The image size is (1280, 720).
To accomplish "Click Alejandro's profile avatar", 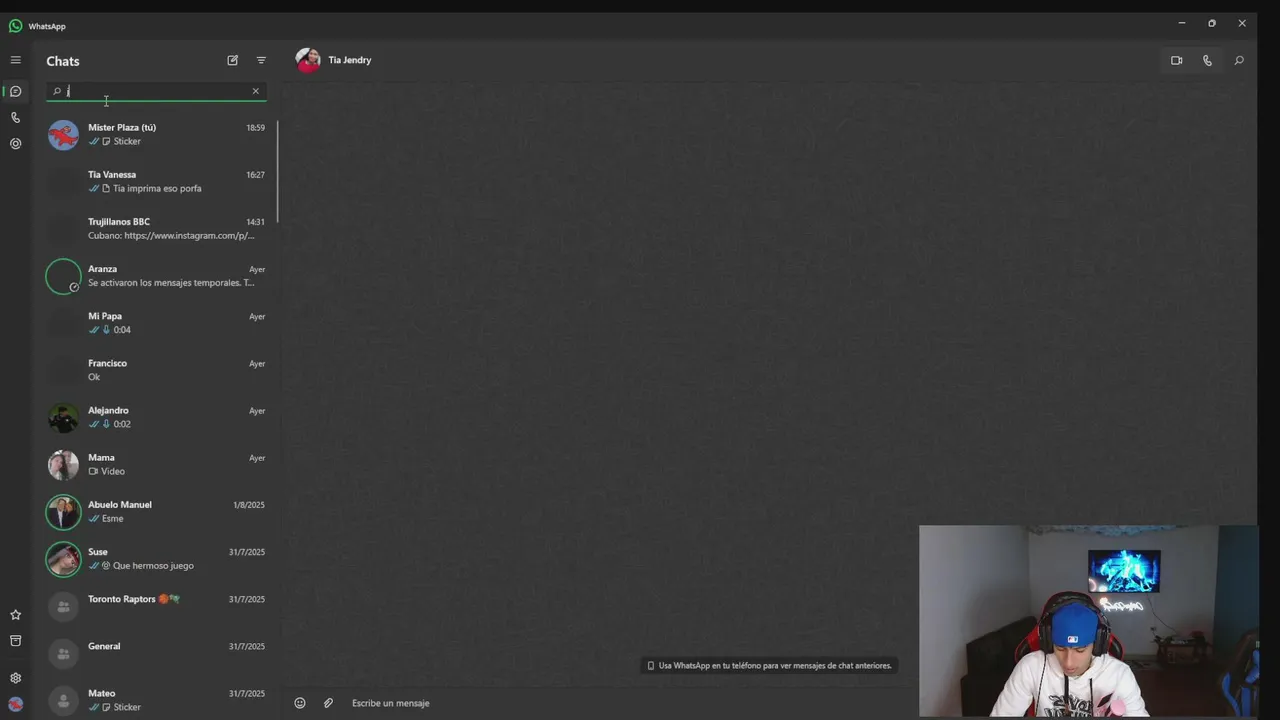I will click(63, 417).
